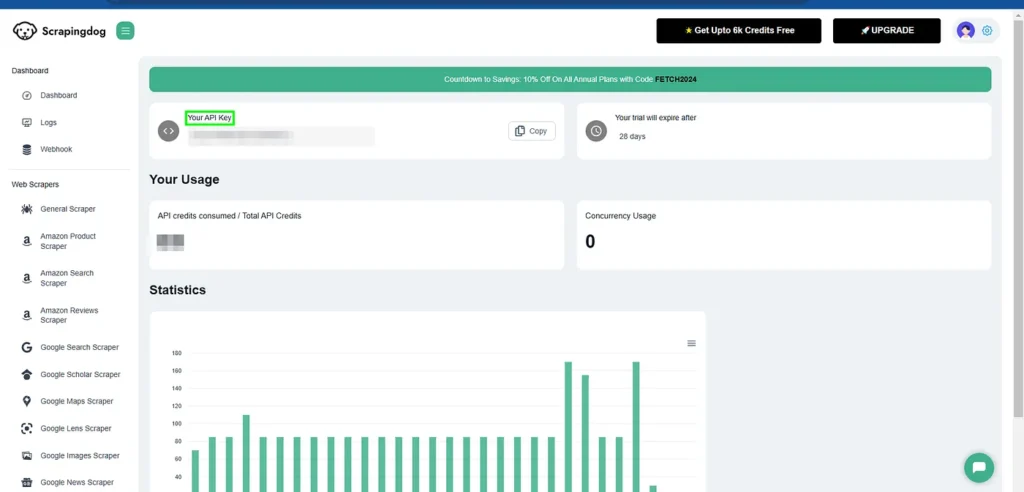Open the settings gear icon

click(x=987, y=31)
